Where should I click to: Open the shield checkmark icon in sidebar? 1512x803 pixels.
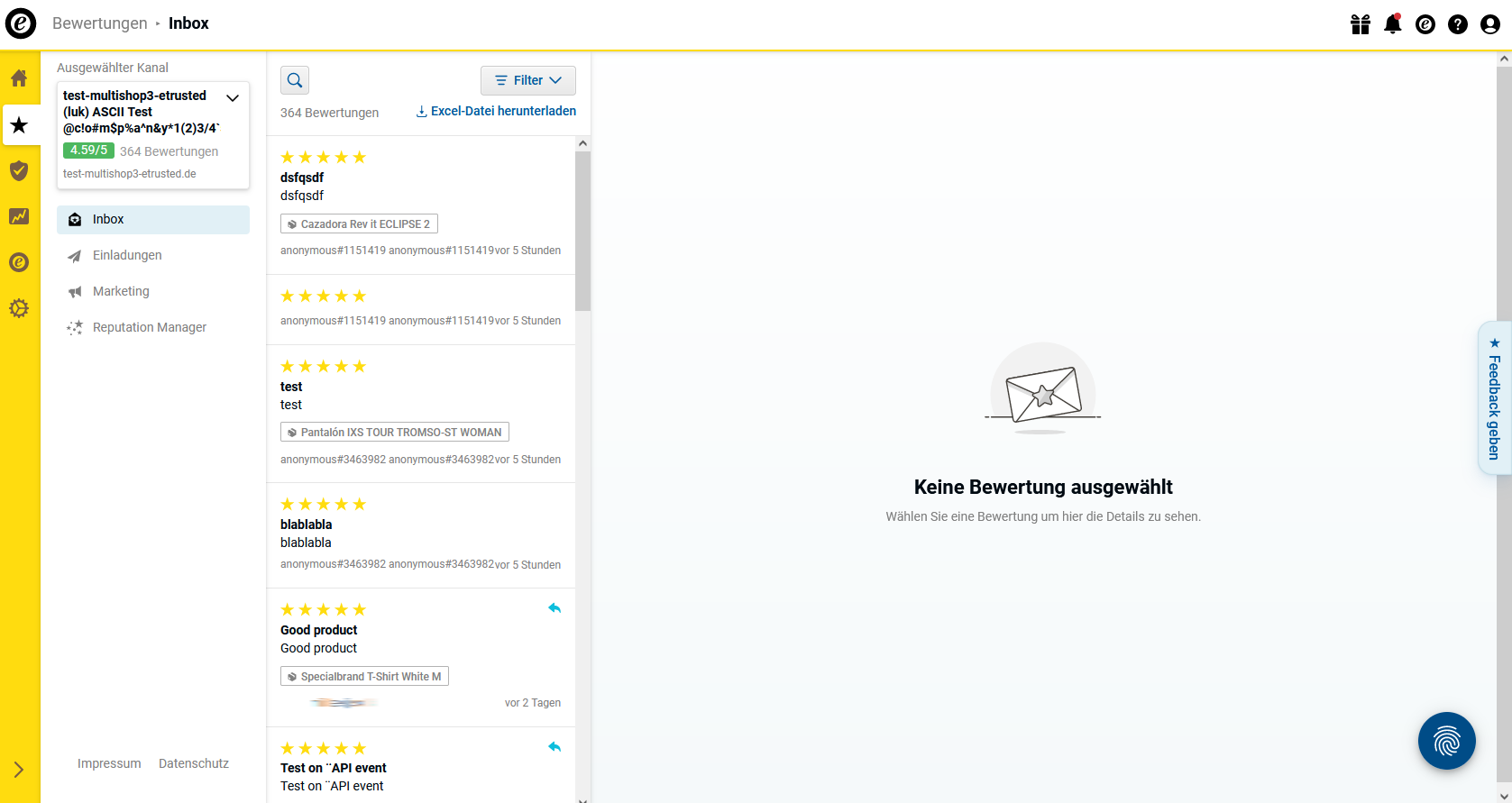19,170
